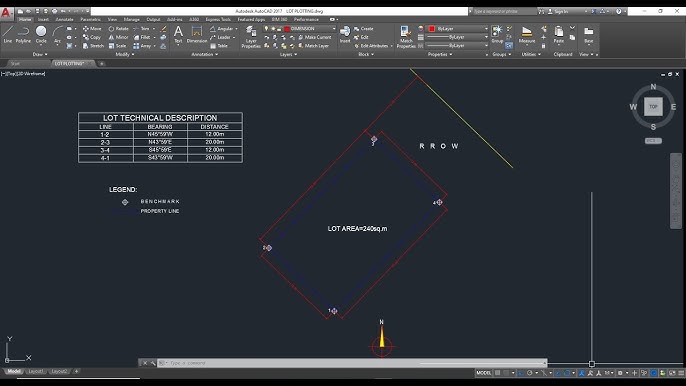Open the Text annotation tool
686x386 pixels.
[178, 34]
